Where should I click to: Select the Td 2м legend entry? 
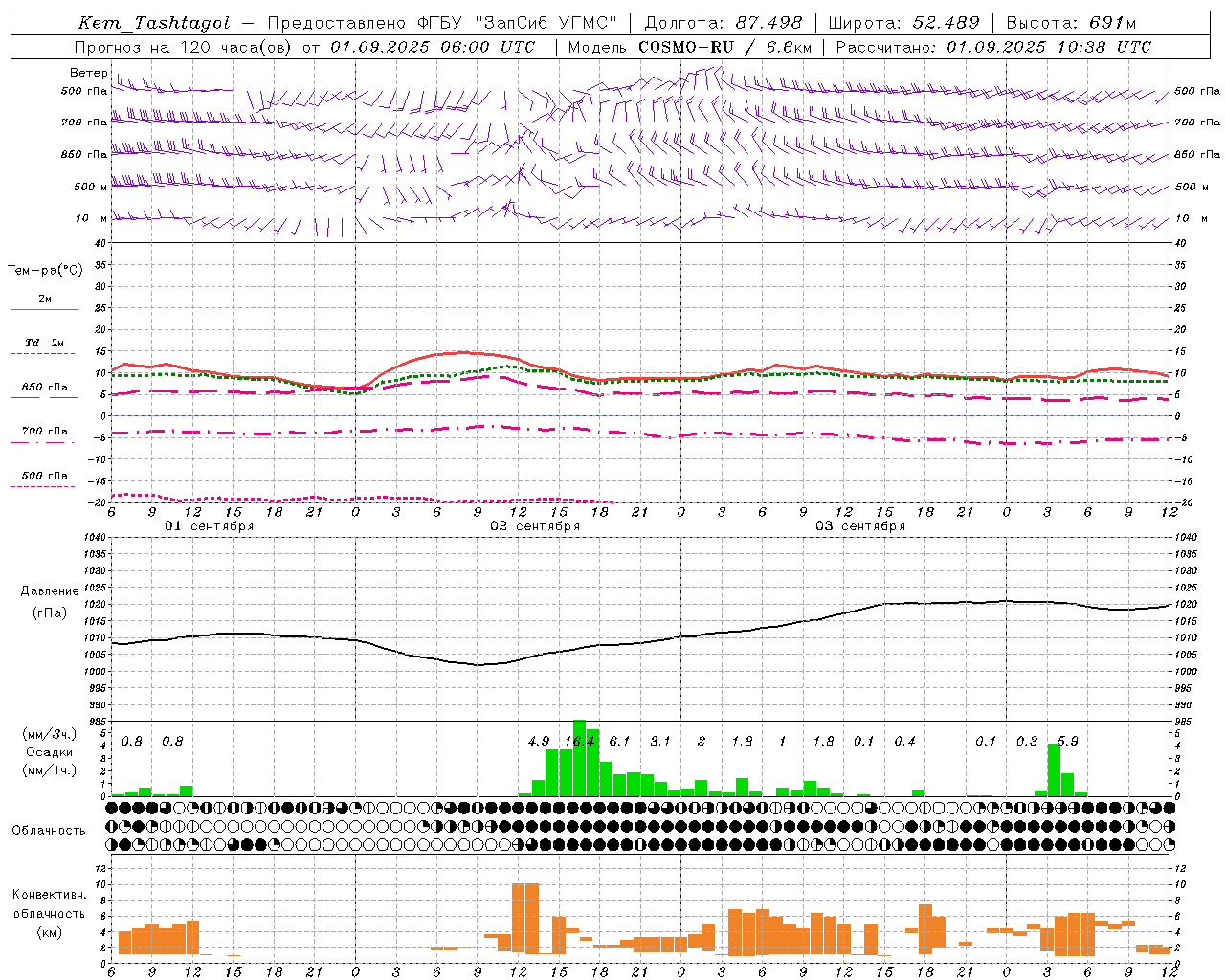[x=45, y=343]
